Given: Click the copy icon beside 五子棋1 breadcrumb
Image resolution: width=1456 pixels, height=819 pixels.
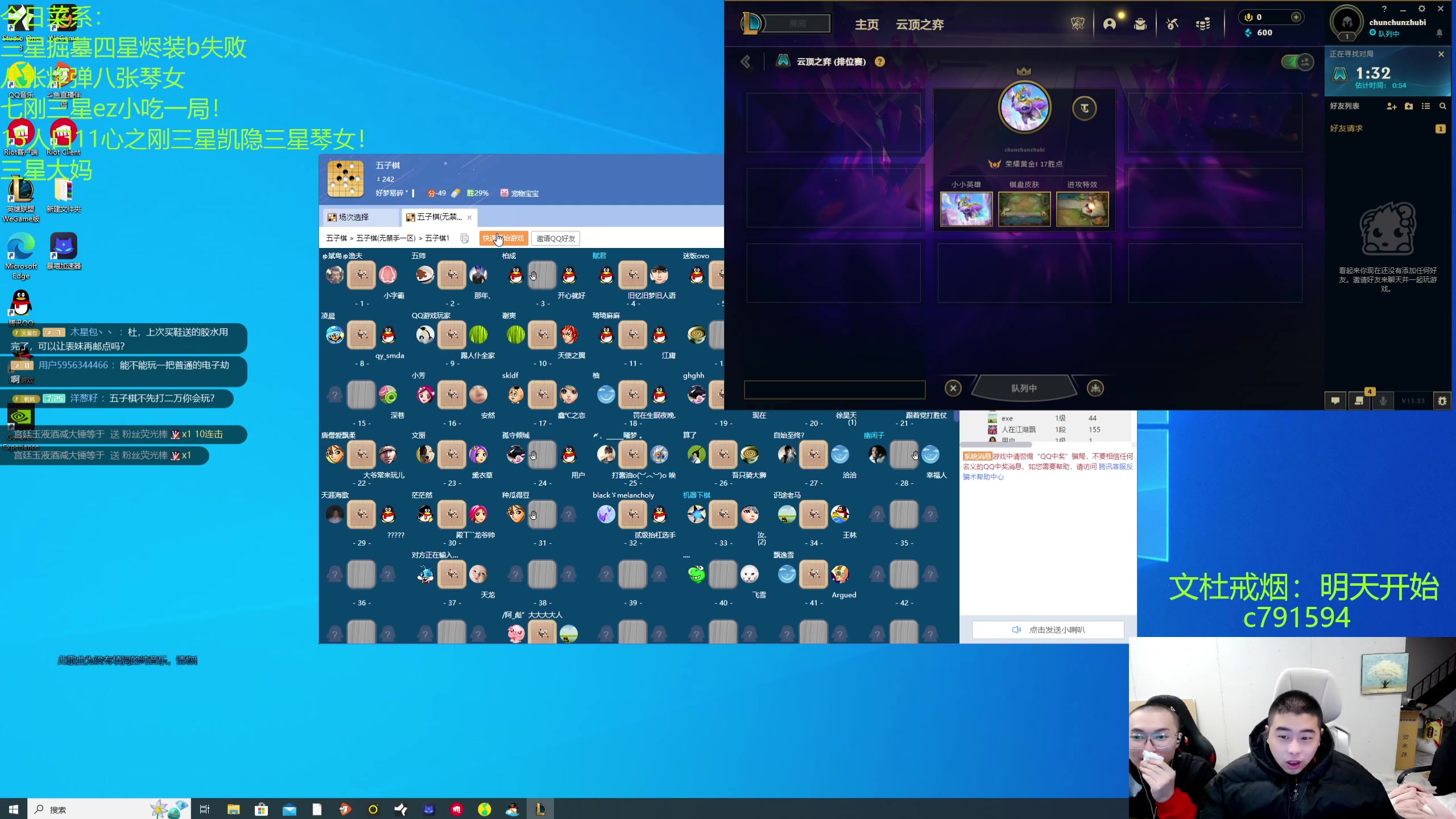Looking at the screenshot, I should [x=465, y=238].
